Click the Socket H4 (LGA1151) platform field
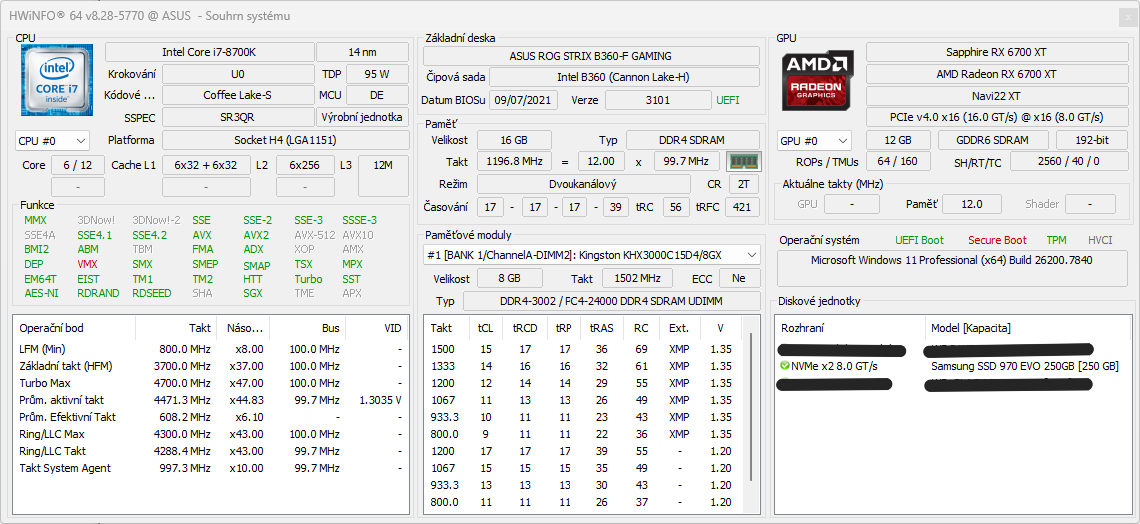 pos(285,140)
